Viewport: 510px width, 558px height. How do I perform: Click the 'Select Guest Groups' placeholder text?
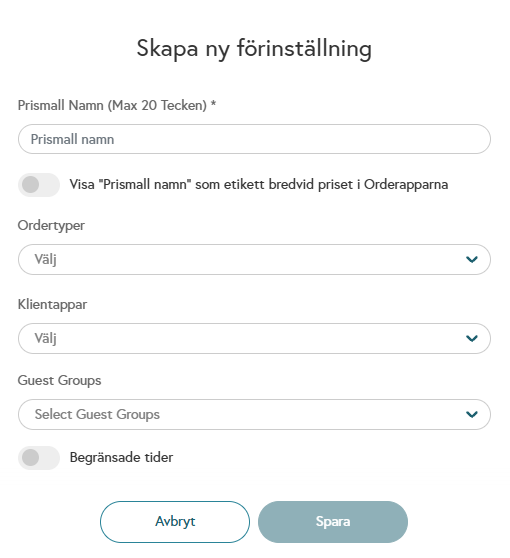pos(97,415)
